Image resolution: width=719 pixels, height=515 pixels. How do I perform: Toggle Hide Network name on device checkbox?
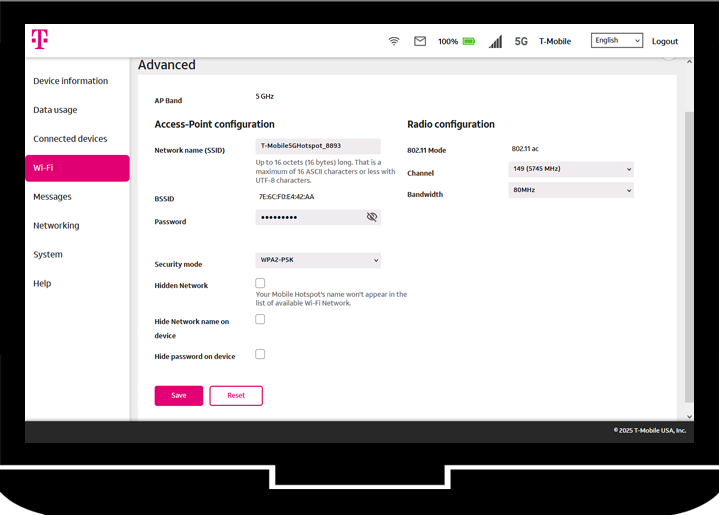pyautogui.click(x=260, y=320)
